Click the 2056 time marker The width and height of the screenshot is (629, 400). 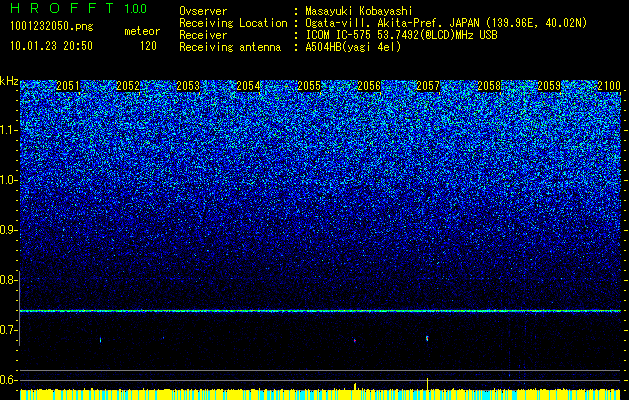coord(369,86)
